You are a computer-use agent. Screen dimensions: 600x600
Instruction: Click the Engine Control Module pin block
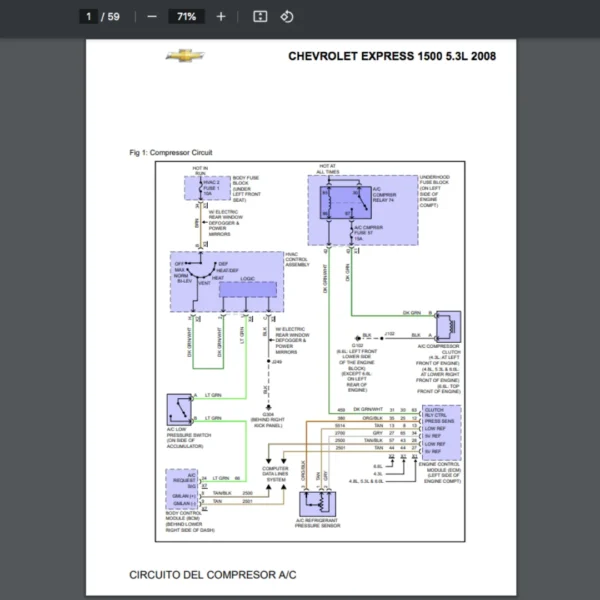click(442, 428)
